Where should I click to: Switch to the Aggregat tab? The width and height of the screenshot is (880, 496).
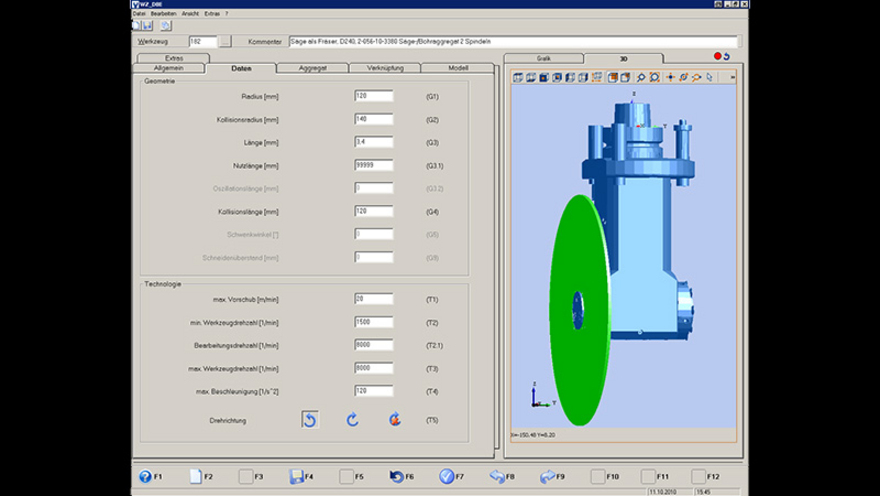coord(313,68)
